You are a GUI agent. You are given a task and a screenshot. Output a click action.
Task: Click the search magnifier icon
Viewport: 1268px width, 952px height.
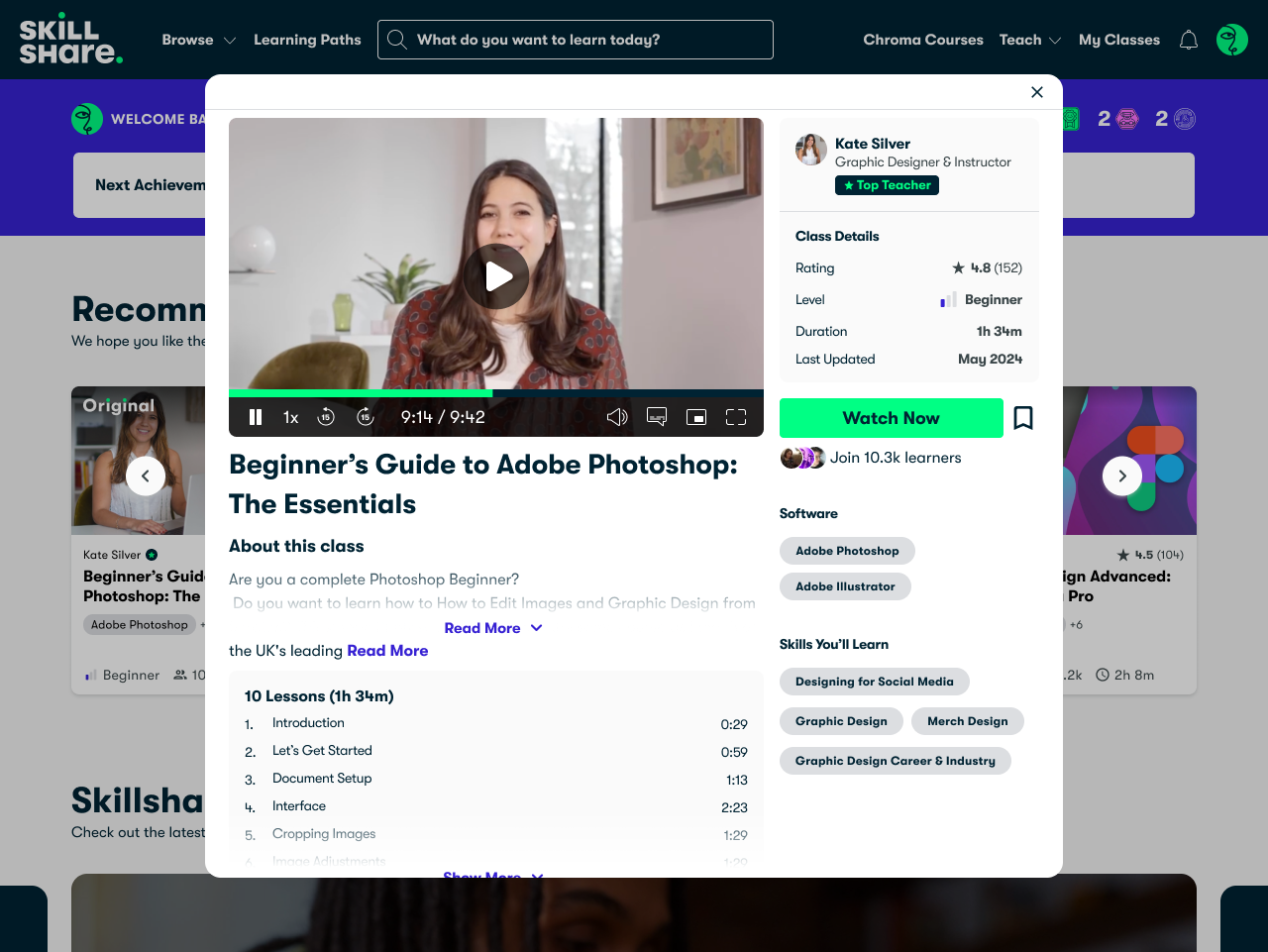[x=397, y=40]
